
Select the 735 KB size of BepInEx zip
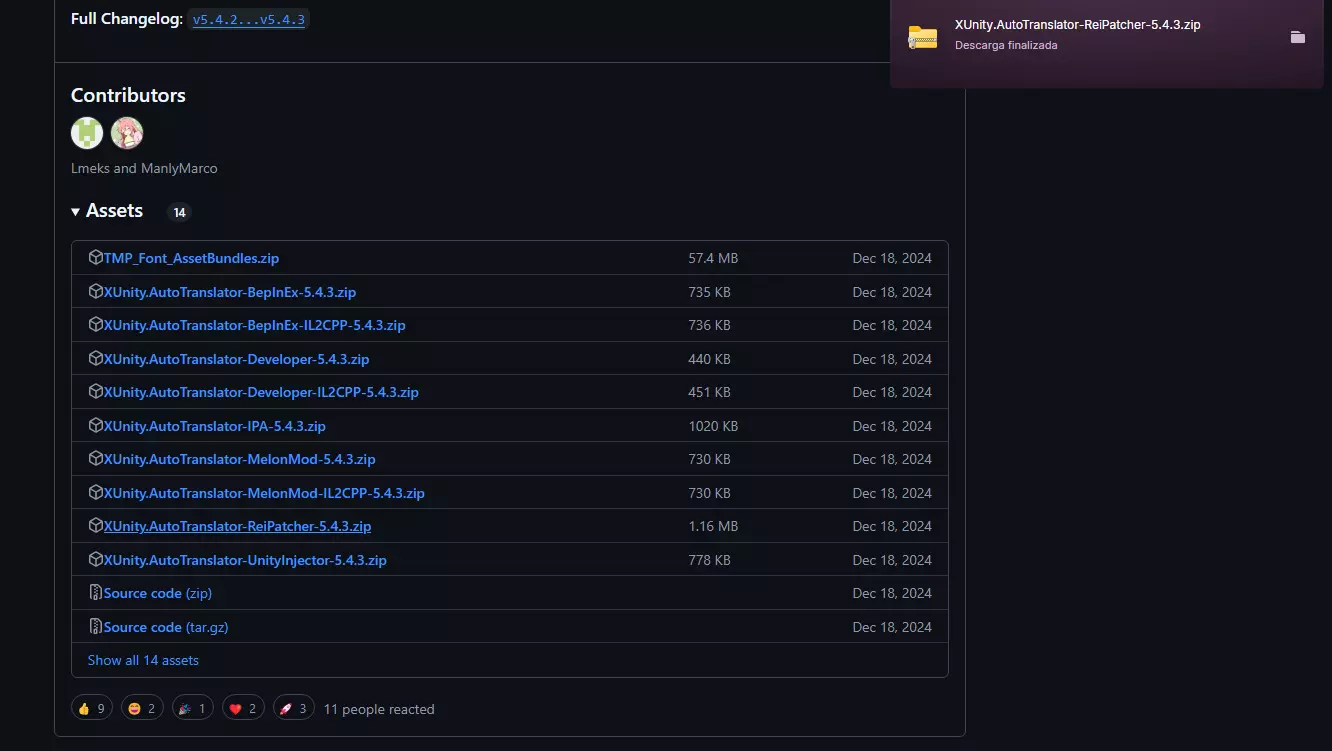pos(709,292)
